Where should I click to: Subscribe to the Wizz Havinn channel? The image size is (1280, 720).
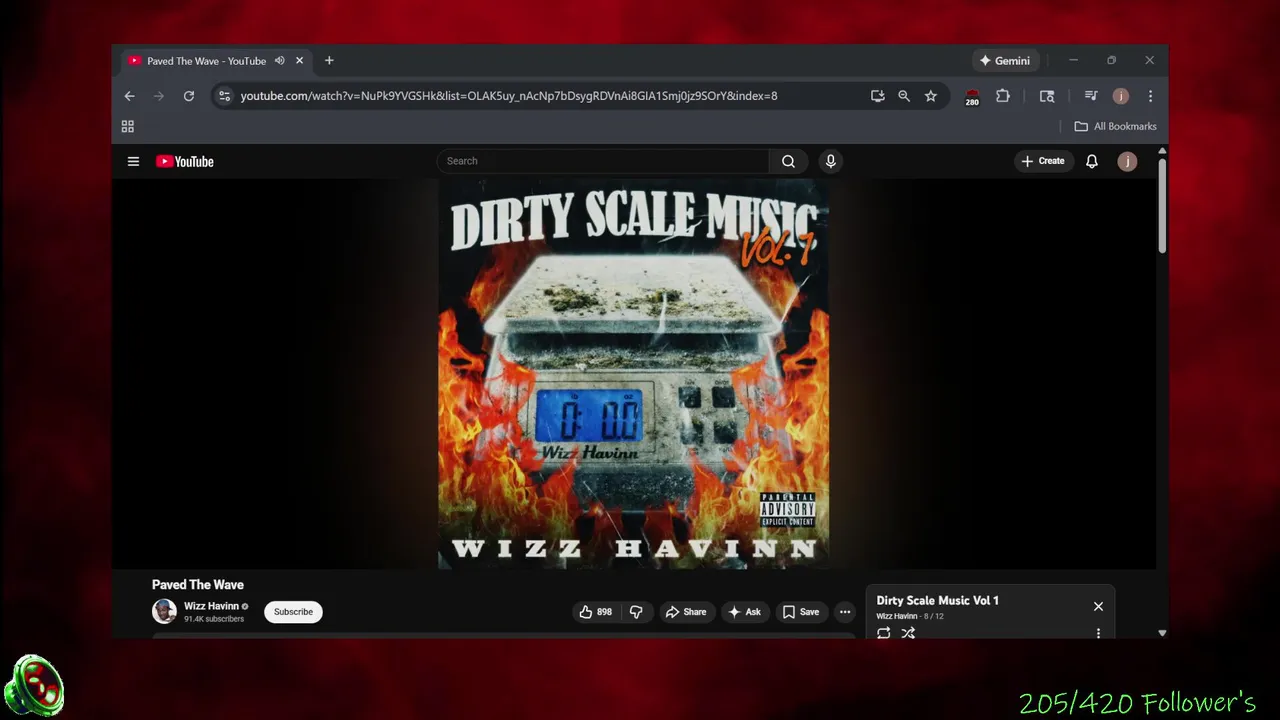pos(293,612)
